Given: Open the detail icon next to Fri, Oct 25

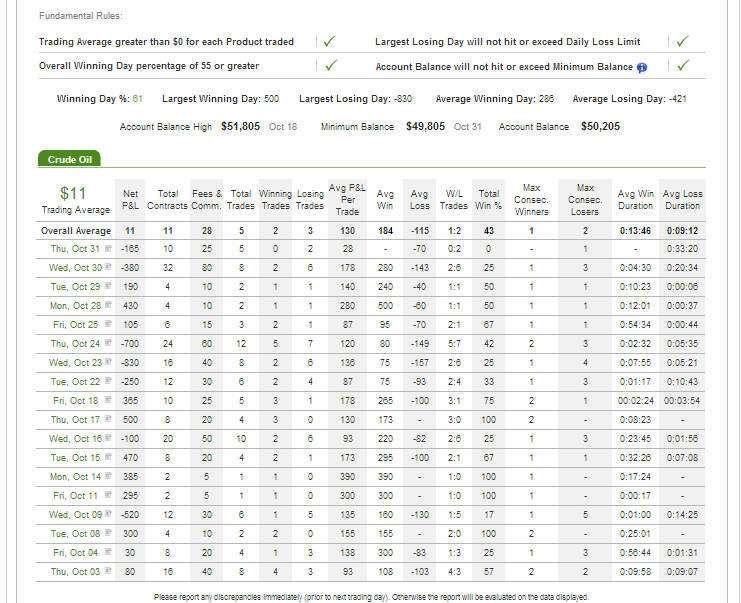Looking at the screenshot, I should 108,324.
